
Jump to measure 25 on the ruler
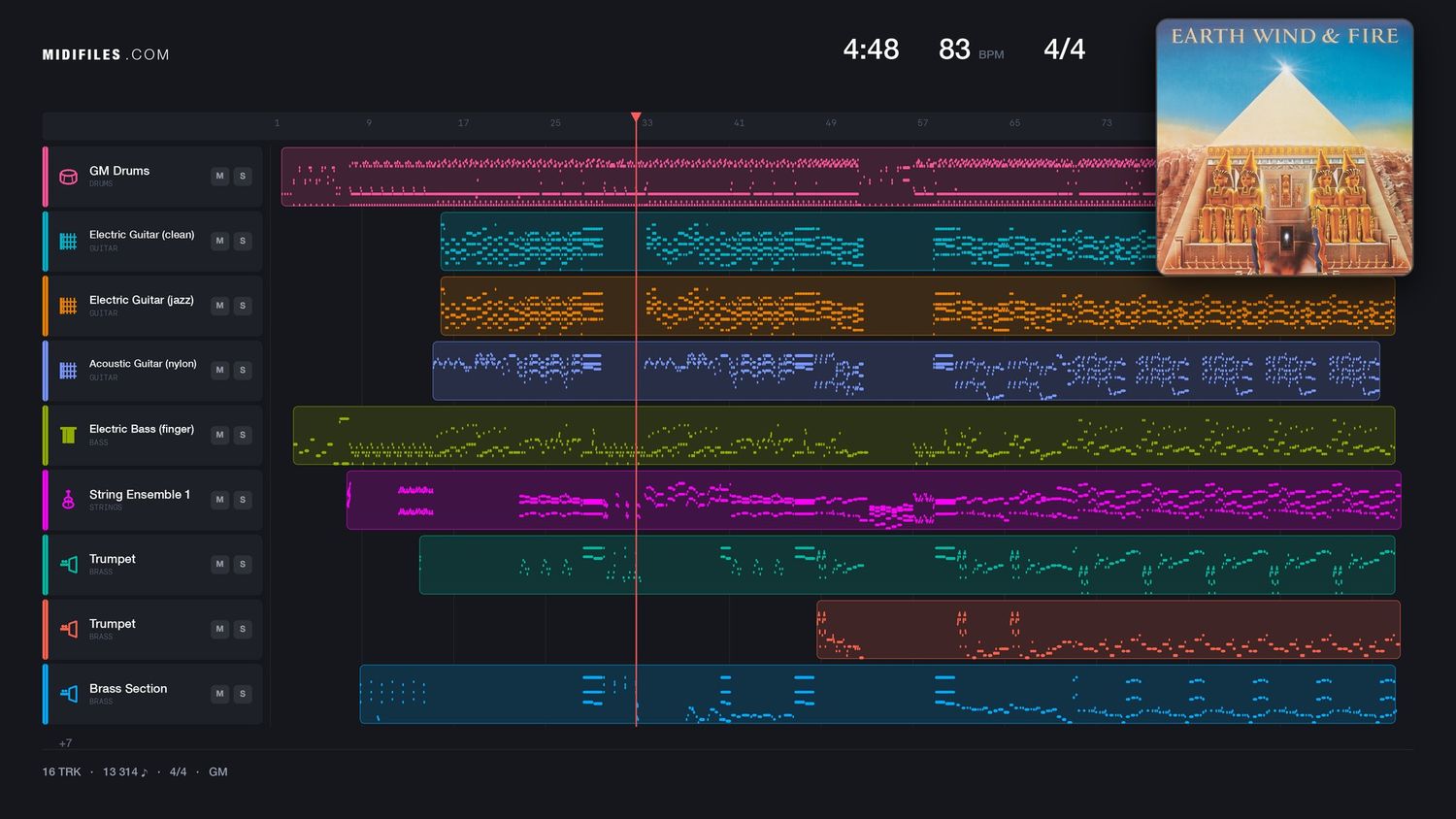pos(555,123)
